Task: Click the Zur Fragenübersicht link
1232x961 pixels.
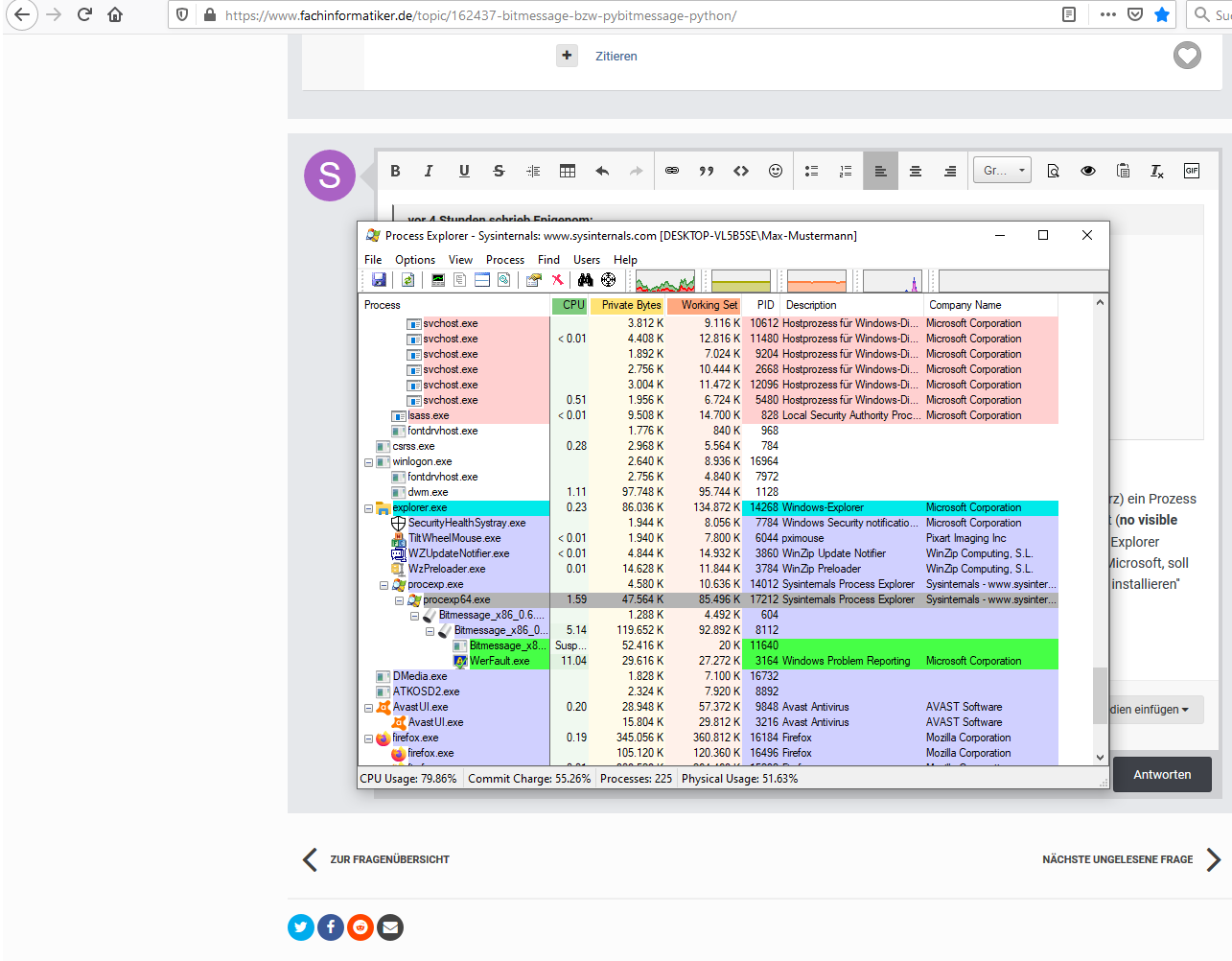Action: pyautogui.click(x=376, y=859)
